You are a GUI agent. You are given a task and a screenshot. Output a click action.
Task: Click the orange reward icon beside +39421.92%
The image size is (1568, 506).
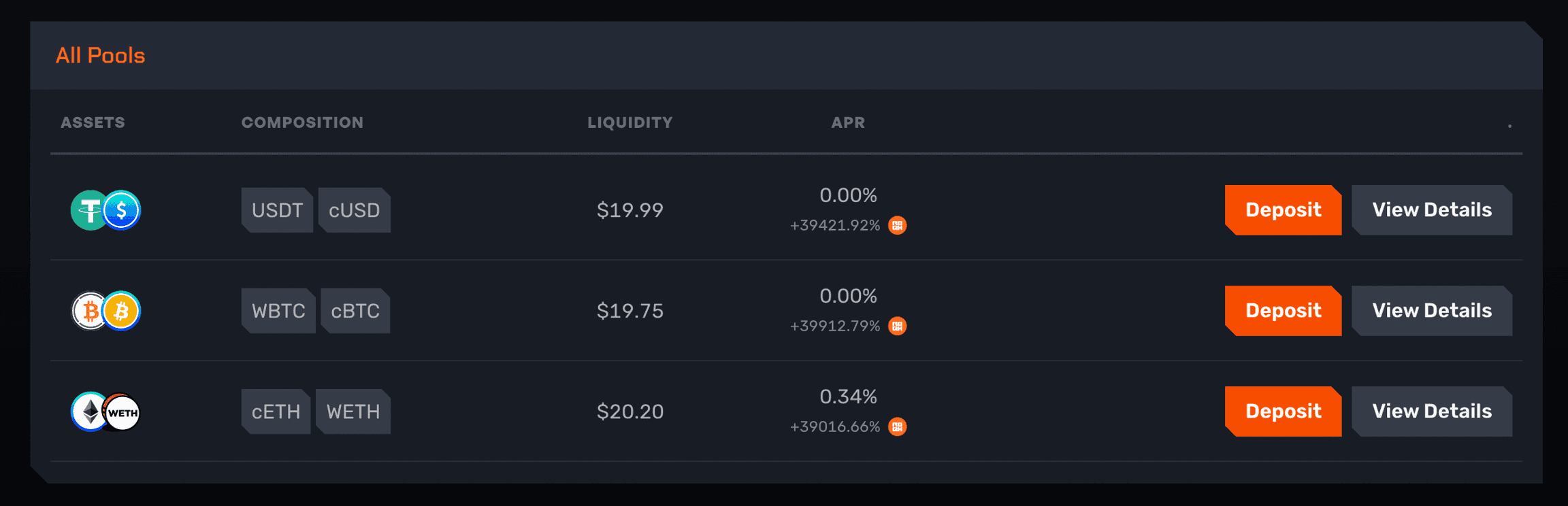898,225
